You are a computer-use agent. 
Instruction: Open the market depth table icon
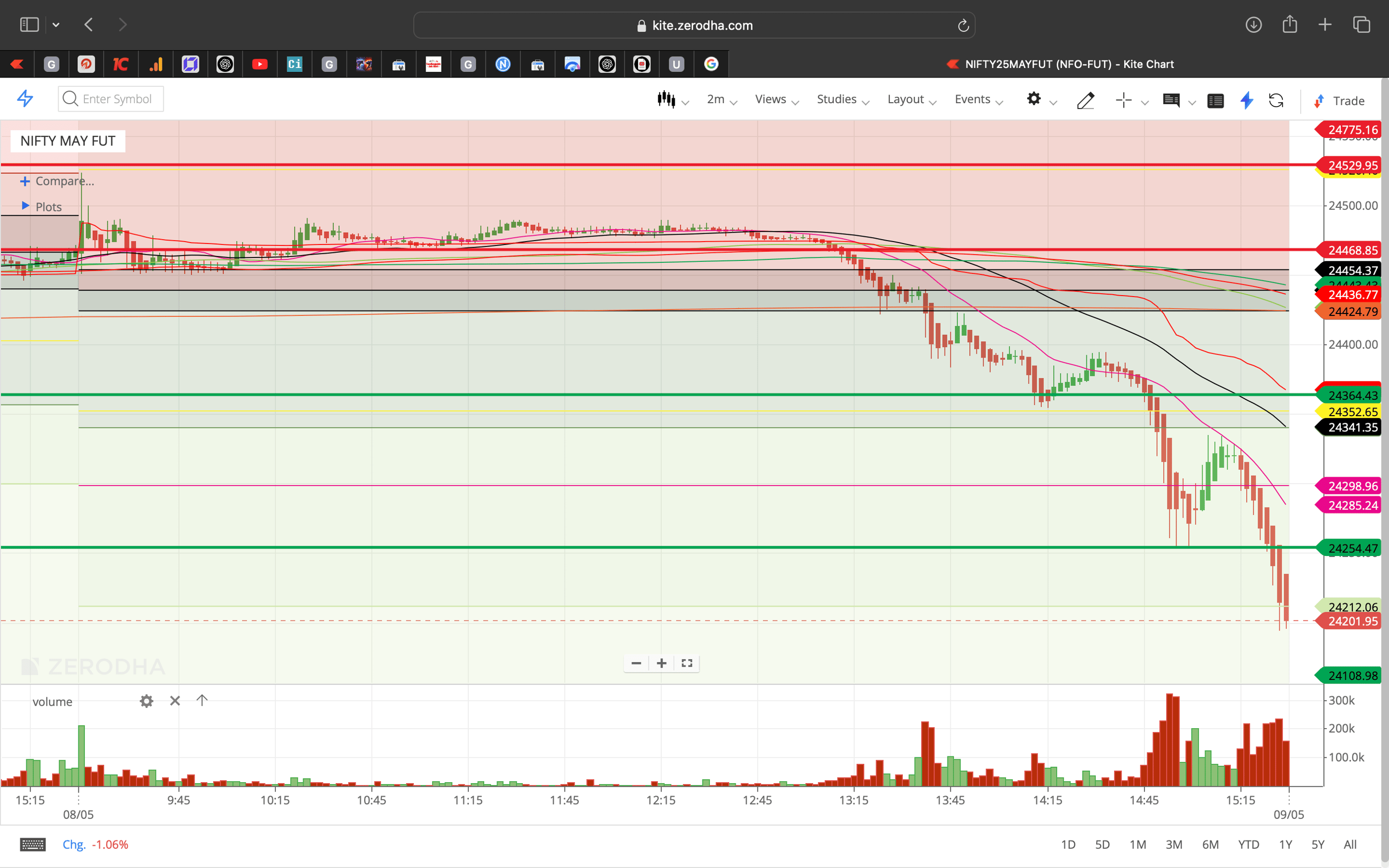[x=1216, y=101]
